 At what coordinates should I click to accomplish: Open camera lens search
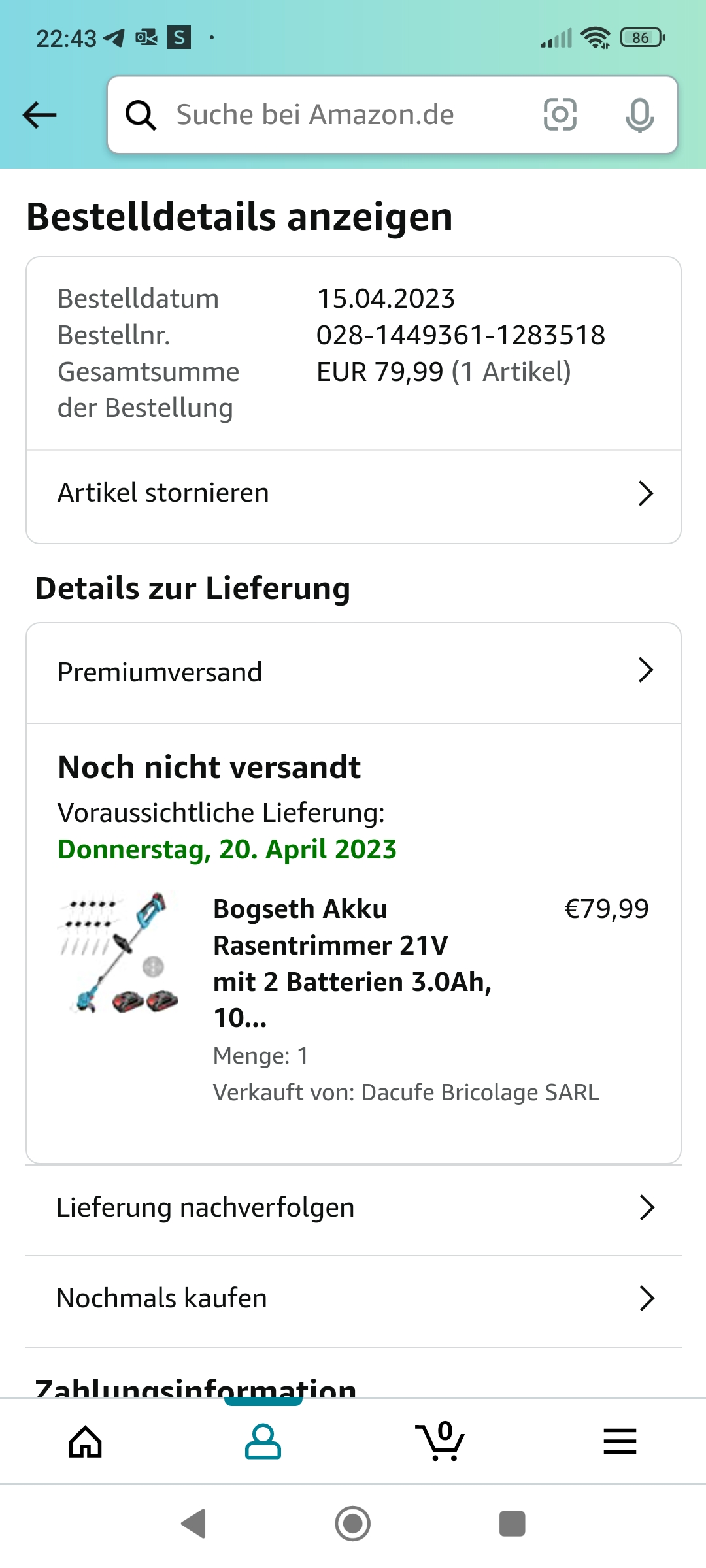pyautogui.click(x=560, y=115)
